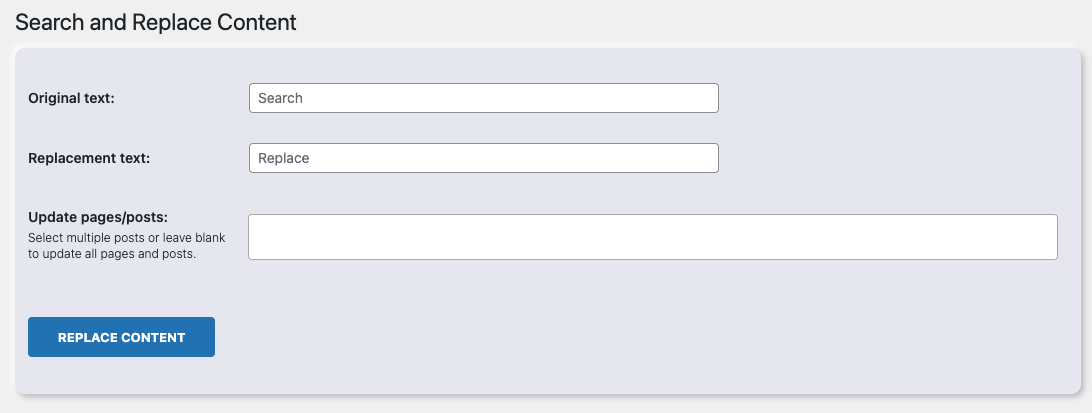Screen dimensions: 1092x413
Task: Click the Original text search field
Action: click(x=483, y=98)
